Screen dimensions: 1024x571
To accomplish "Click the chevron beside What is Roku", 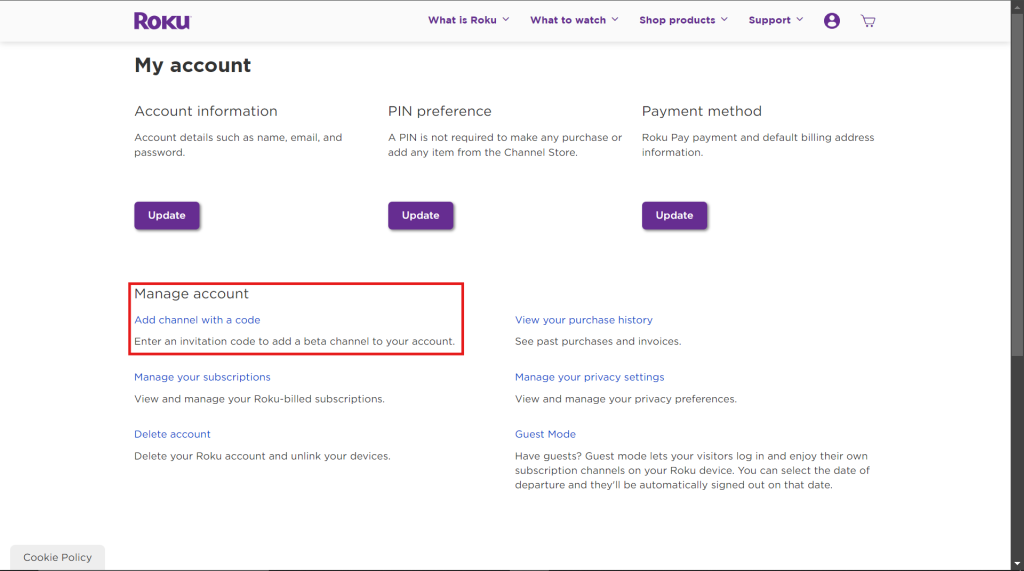I will [x=505, y=20].
